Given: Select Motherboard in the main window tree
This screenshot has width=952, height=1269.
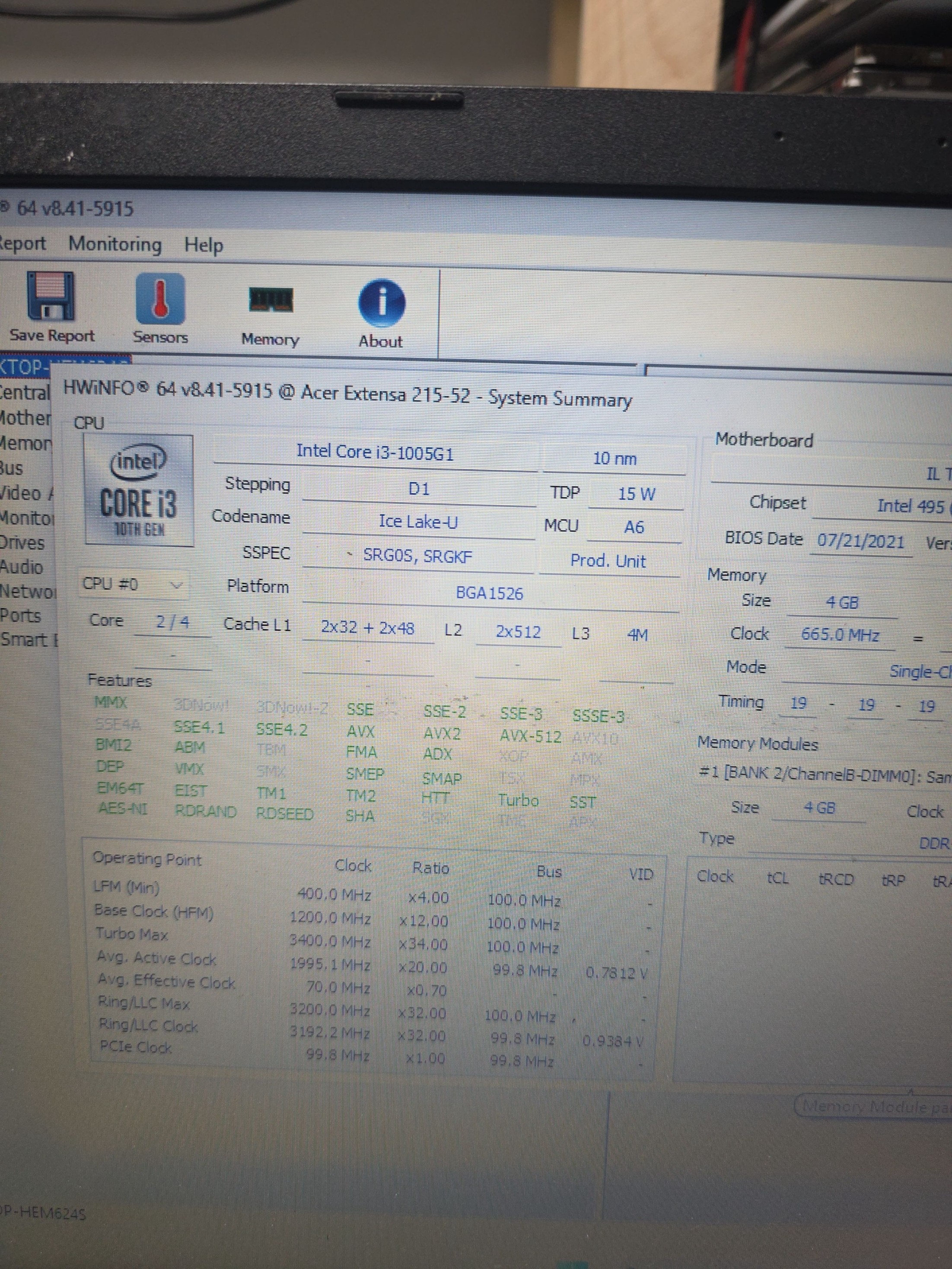Looking at the screenshot, I should [x=26, y=418].
